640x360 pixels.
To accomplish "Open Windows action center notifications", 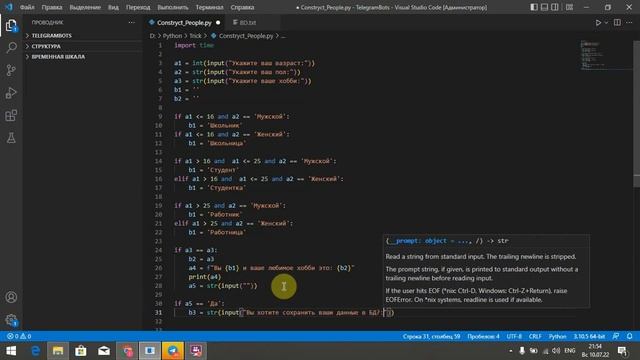I will tap(623, 351).
